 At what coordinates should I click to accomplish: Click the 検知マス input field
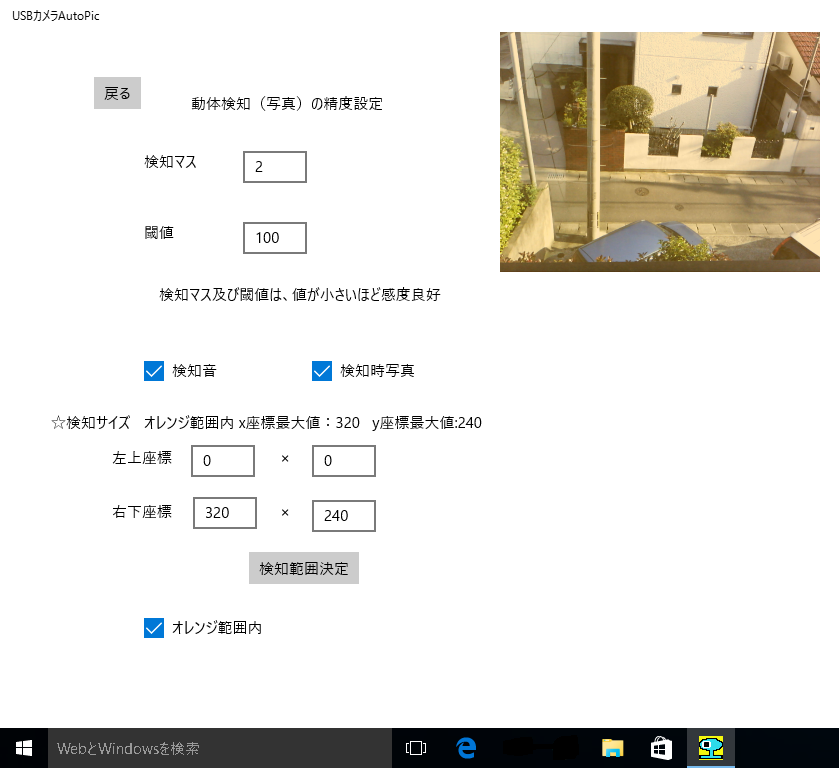click(274, 167)
